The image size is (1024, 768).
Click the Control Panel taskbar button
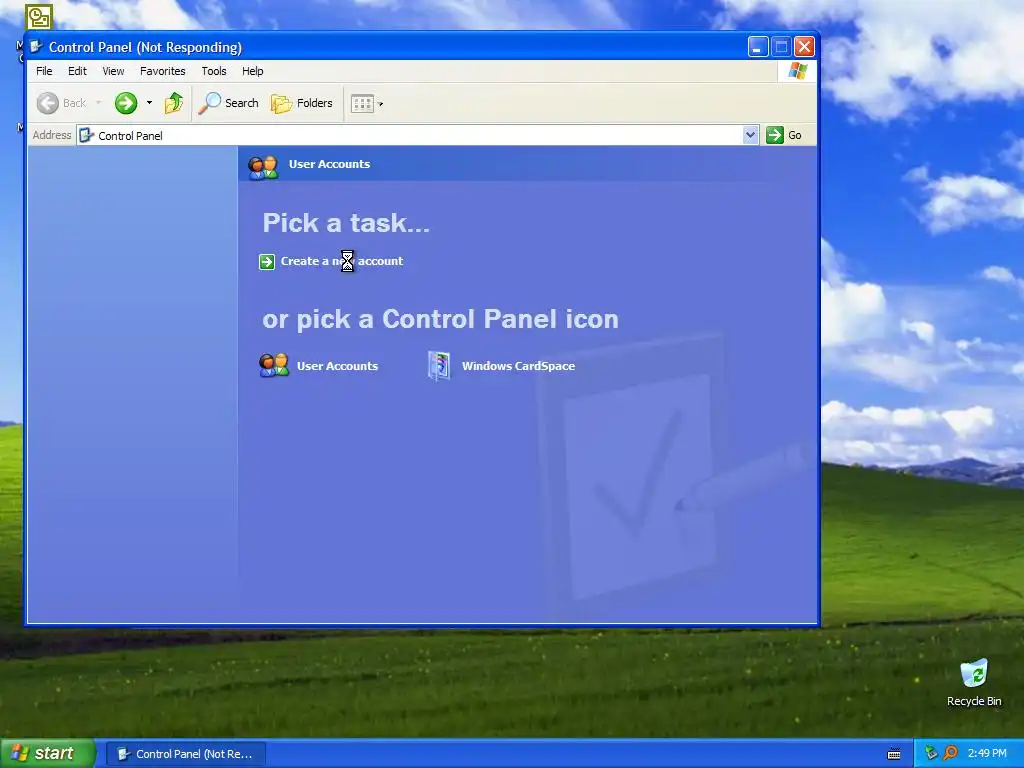click(185, 754)
